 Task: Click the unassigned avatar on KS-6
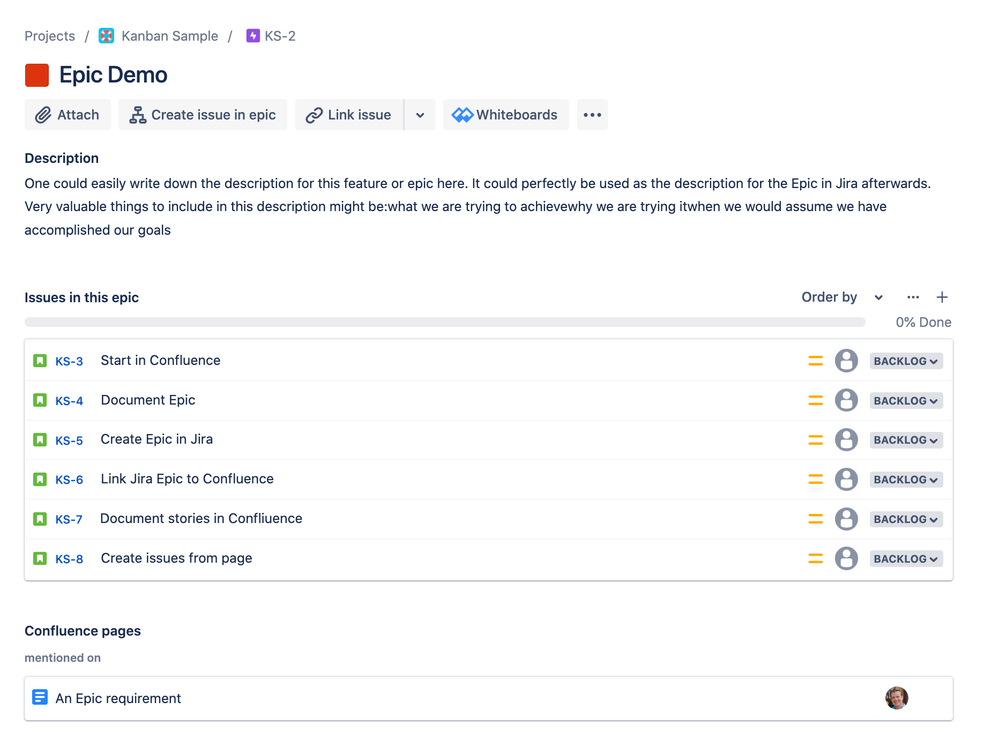(x=846, y=479)
